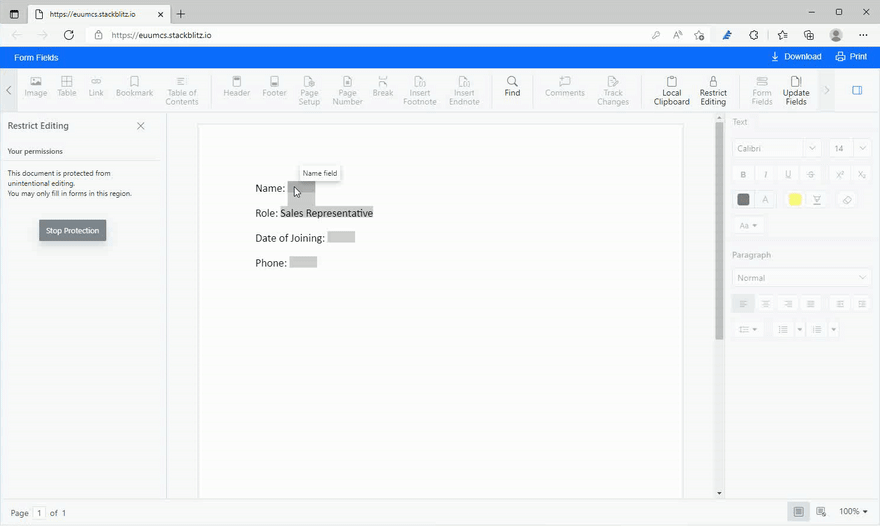Click the Sales Representative role field
The height and width of the screenshot is (526, 880).
pos(327,213)
